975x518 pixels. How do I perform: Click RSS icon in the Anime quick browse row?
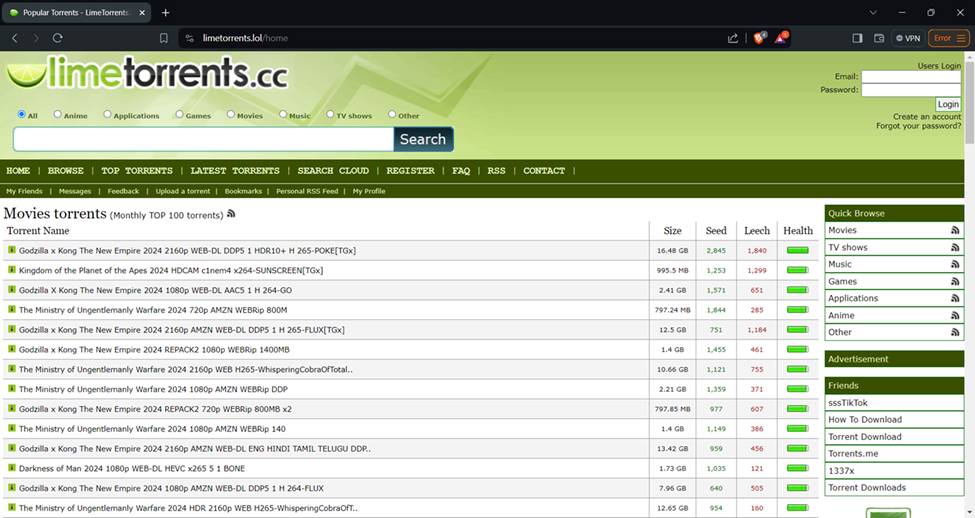[x=955, y=316]
